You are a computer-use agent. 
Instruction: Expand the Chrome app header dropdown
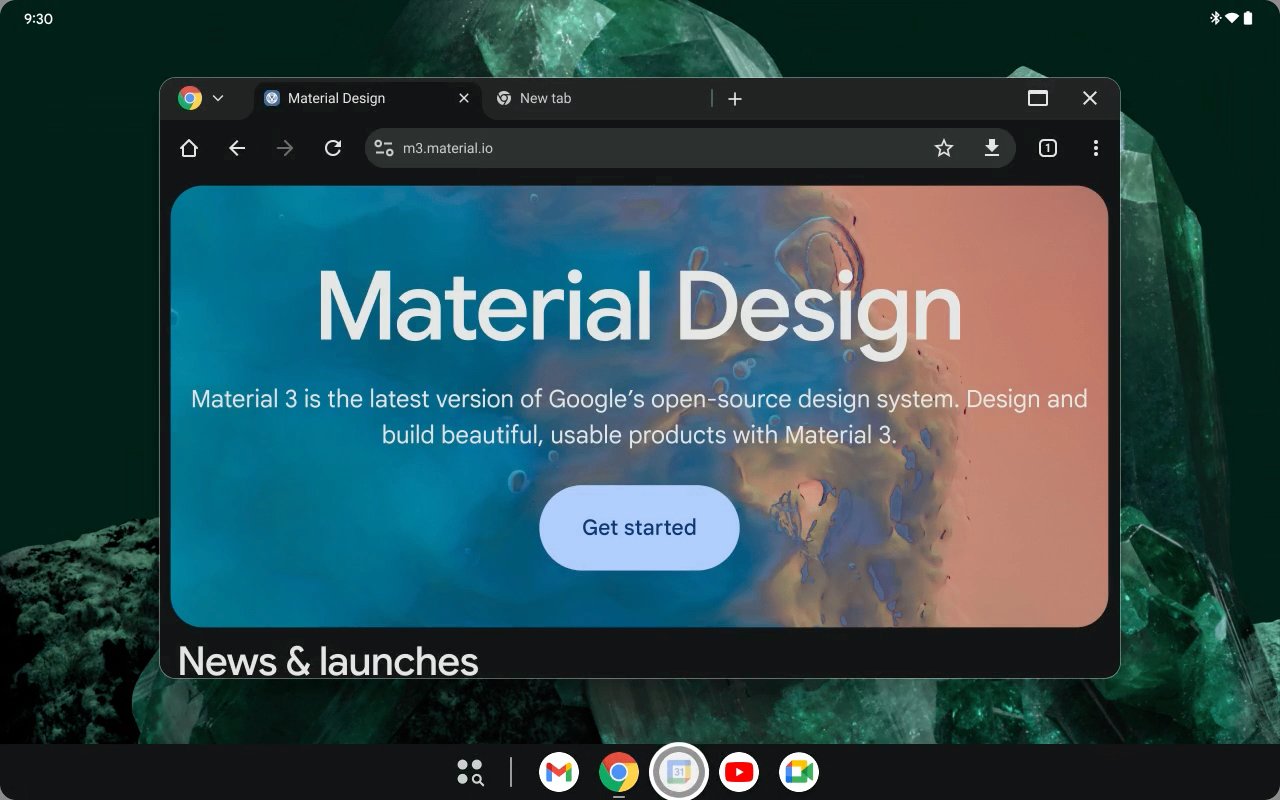[218, 98]
